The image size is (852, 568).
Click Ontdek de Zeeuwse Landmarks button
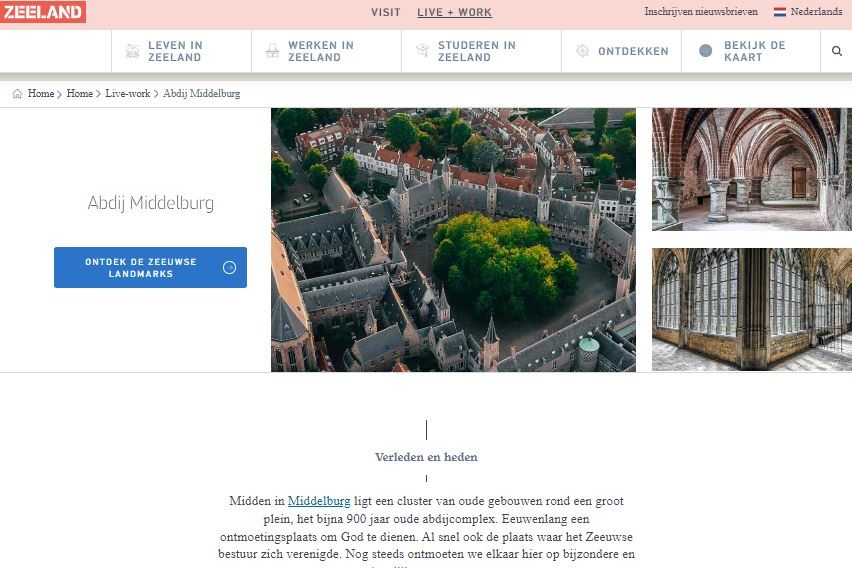(151, 267)
